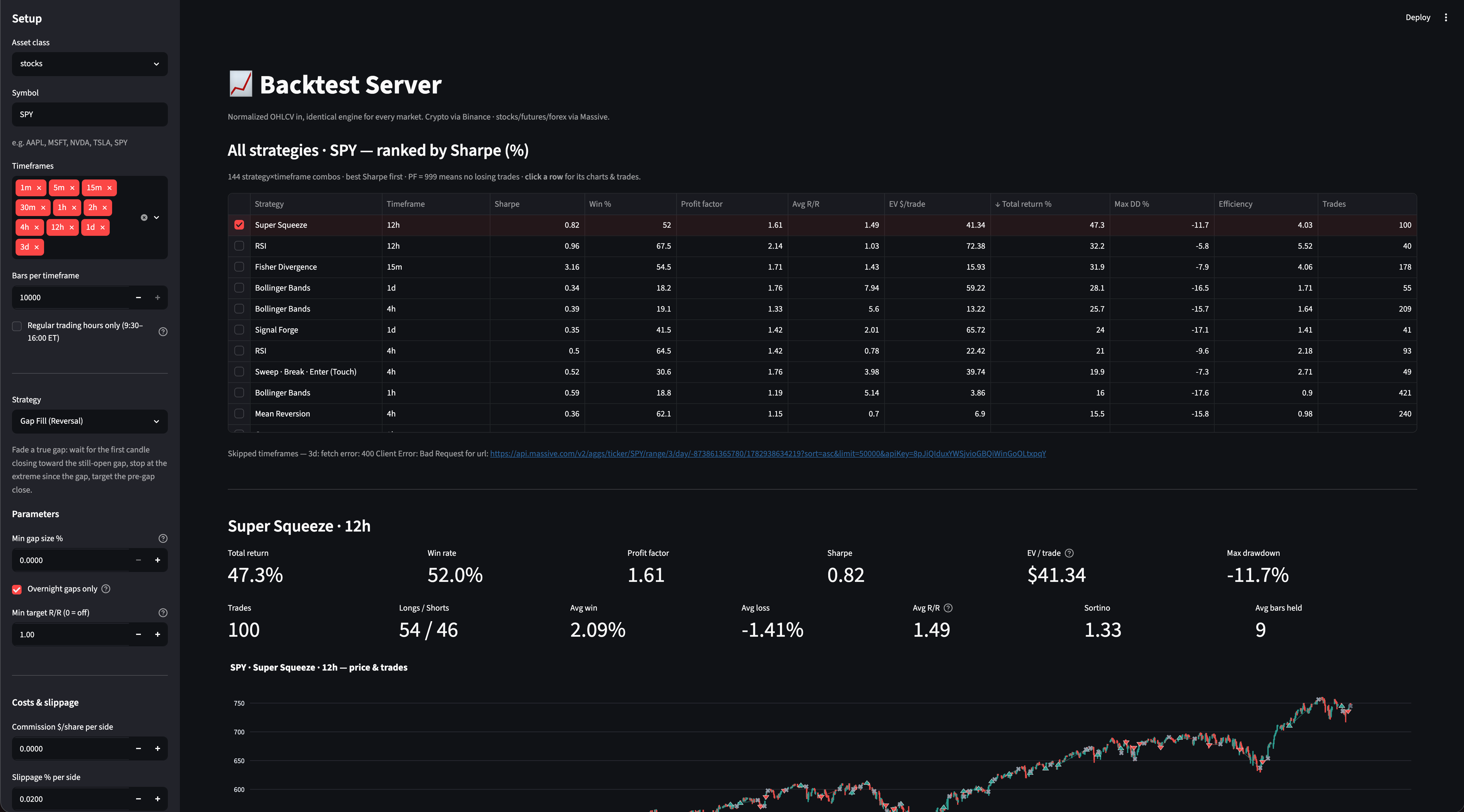The height and width of the screenshot is (812, 1464).
Task: Select the Signal Forge 1d row checkbox
Action: click(x=239, y=330)
